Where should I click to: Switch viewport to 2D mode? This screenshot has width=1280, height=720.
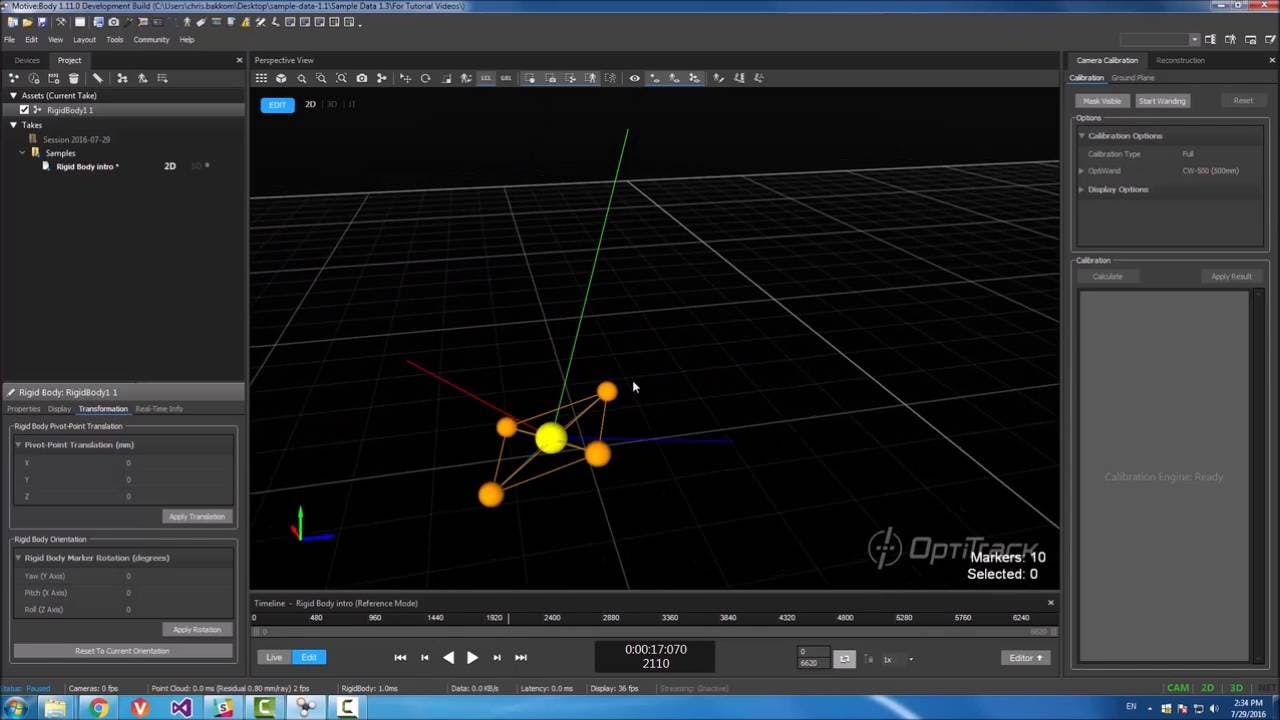click(310, 104)
